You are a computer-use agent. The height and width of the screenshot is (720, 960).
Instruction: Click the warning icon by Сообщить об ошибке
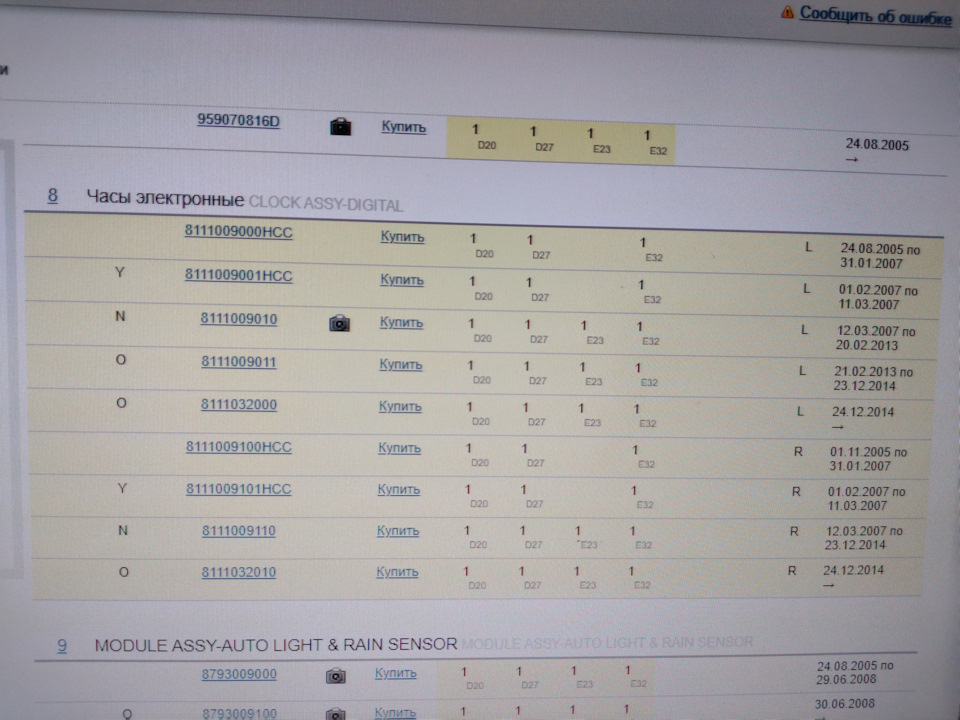coord(787,12)
